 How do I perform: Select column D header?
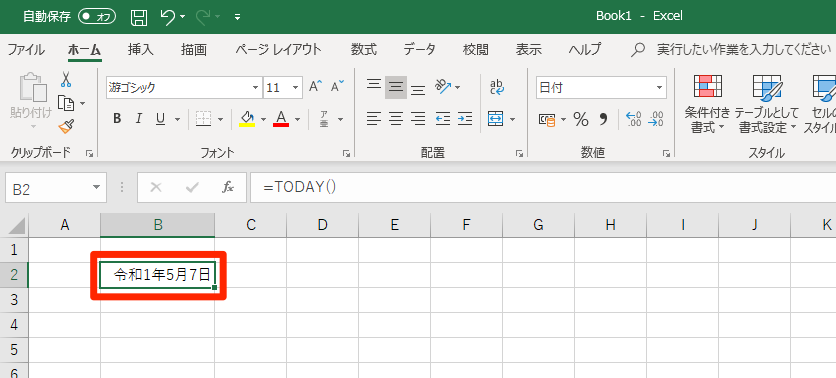[x=323, y=225]
